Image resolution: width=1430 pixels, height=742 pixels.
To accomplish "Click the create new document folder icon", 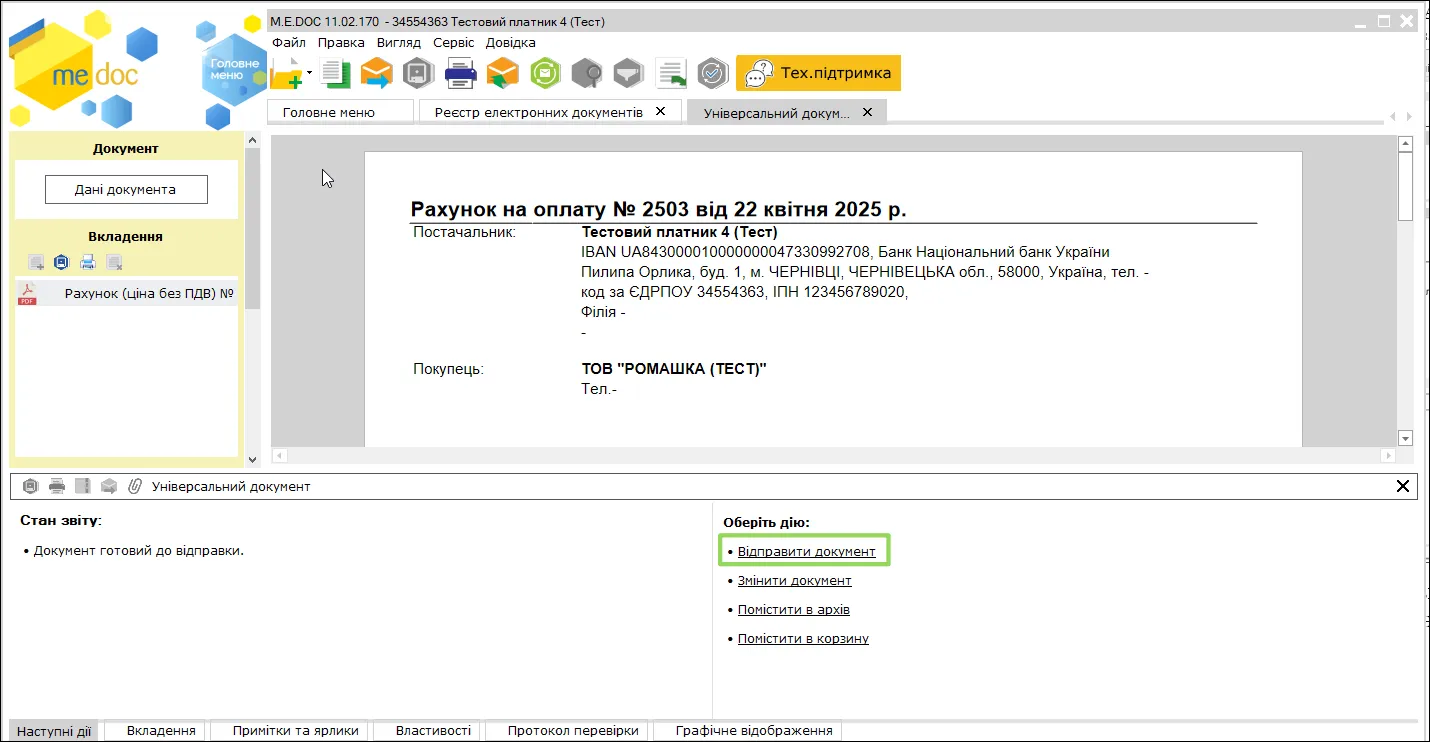I will coord(287,73).
